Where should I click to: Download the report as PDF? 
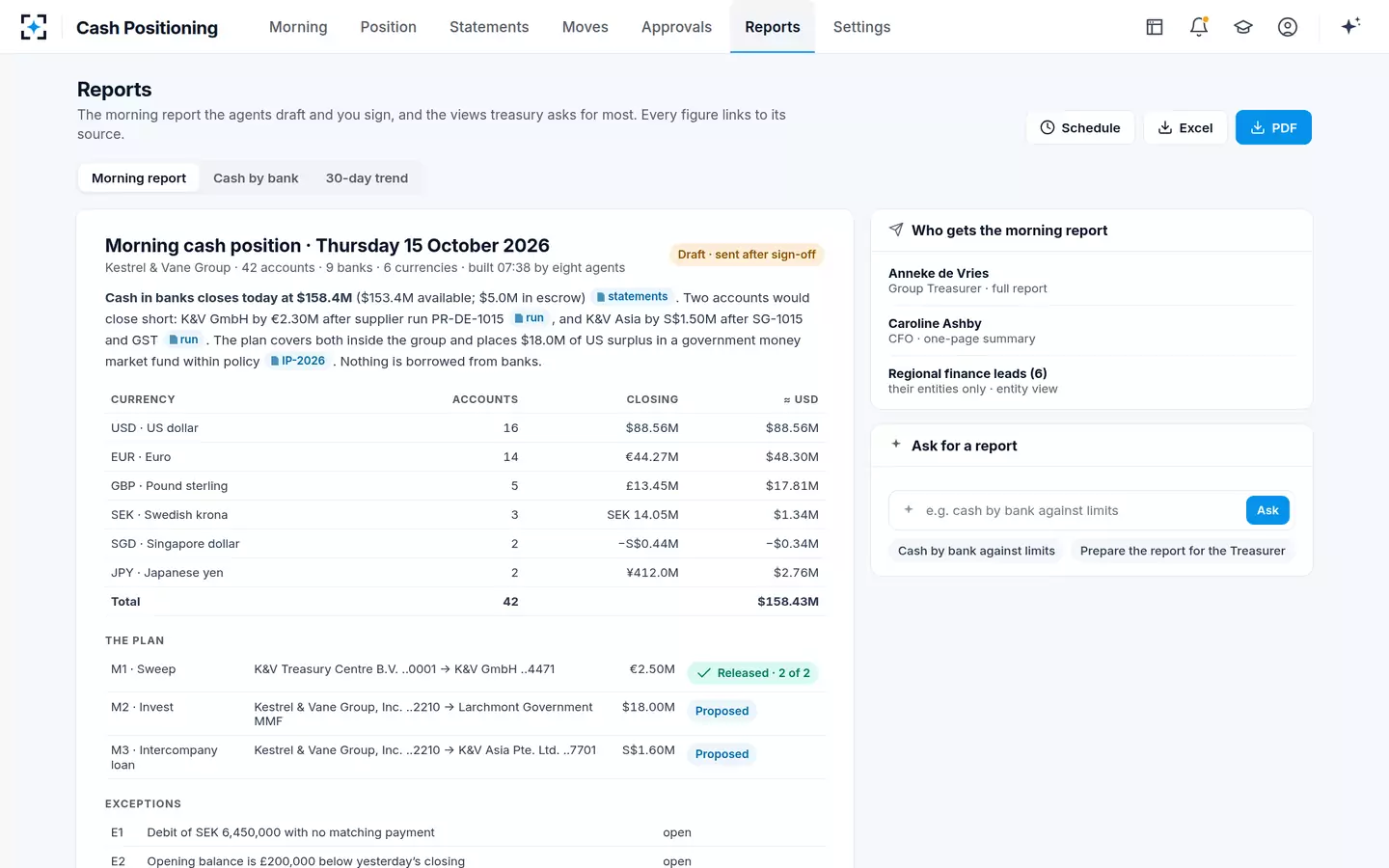pos(1273,127)
